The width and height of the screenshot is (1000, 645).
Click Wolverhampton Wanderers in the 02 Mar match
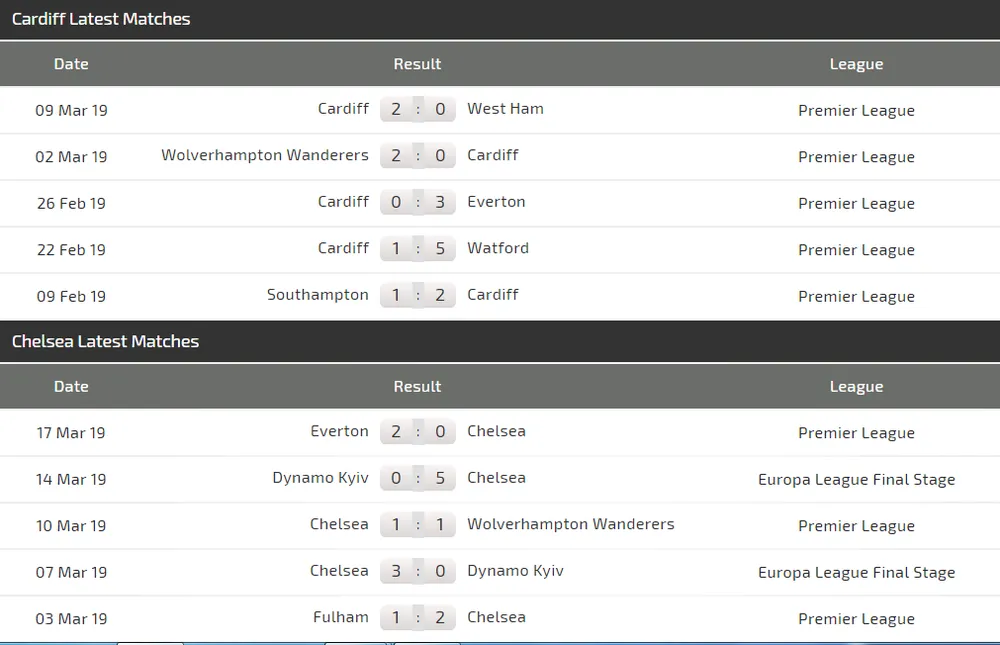(264, 155)
